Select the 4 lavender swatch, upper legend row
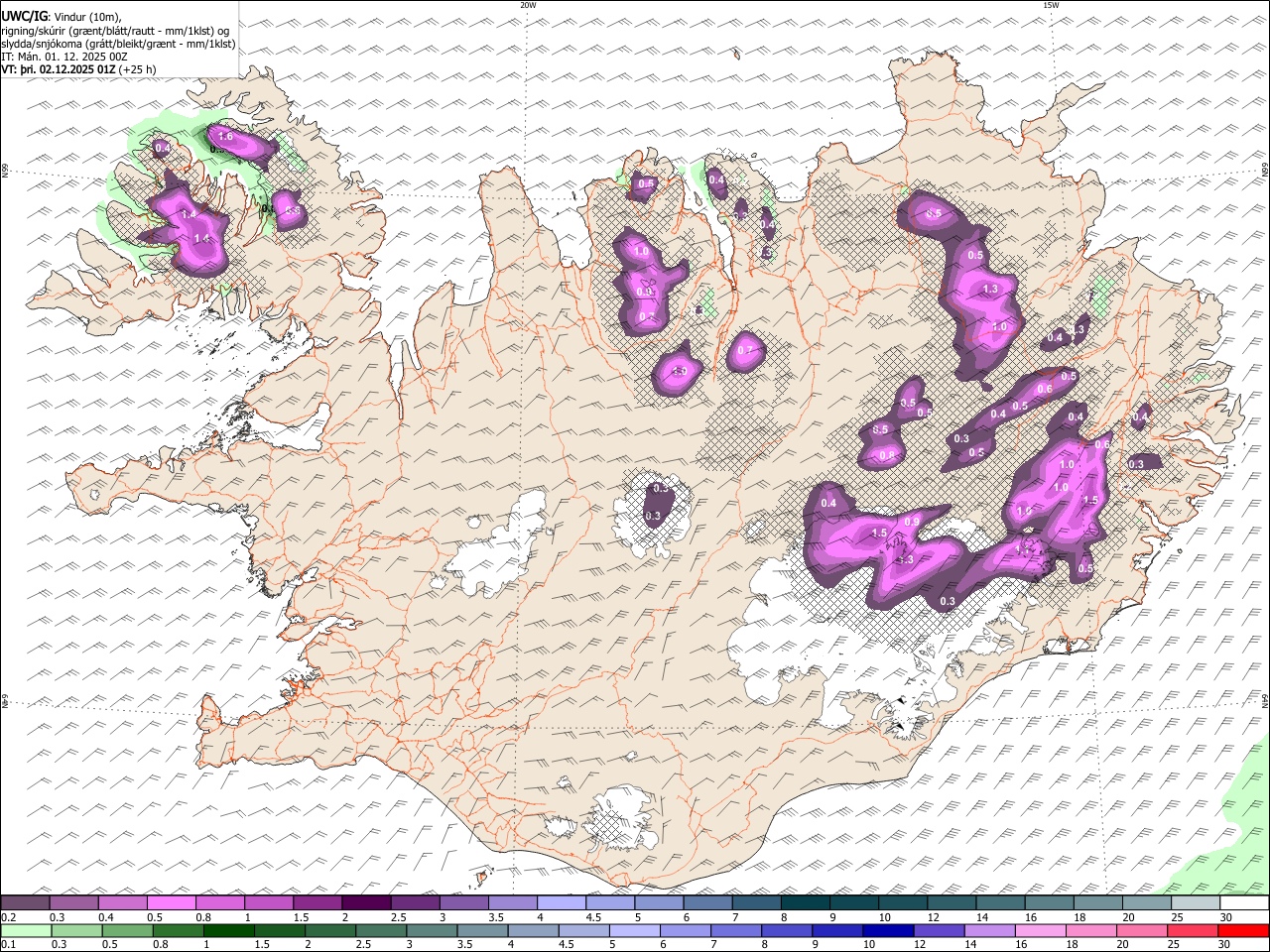Image resolution: width=1270 pixels, height=952 pixels. pyautogui.click(x=562, y=903)
